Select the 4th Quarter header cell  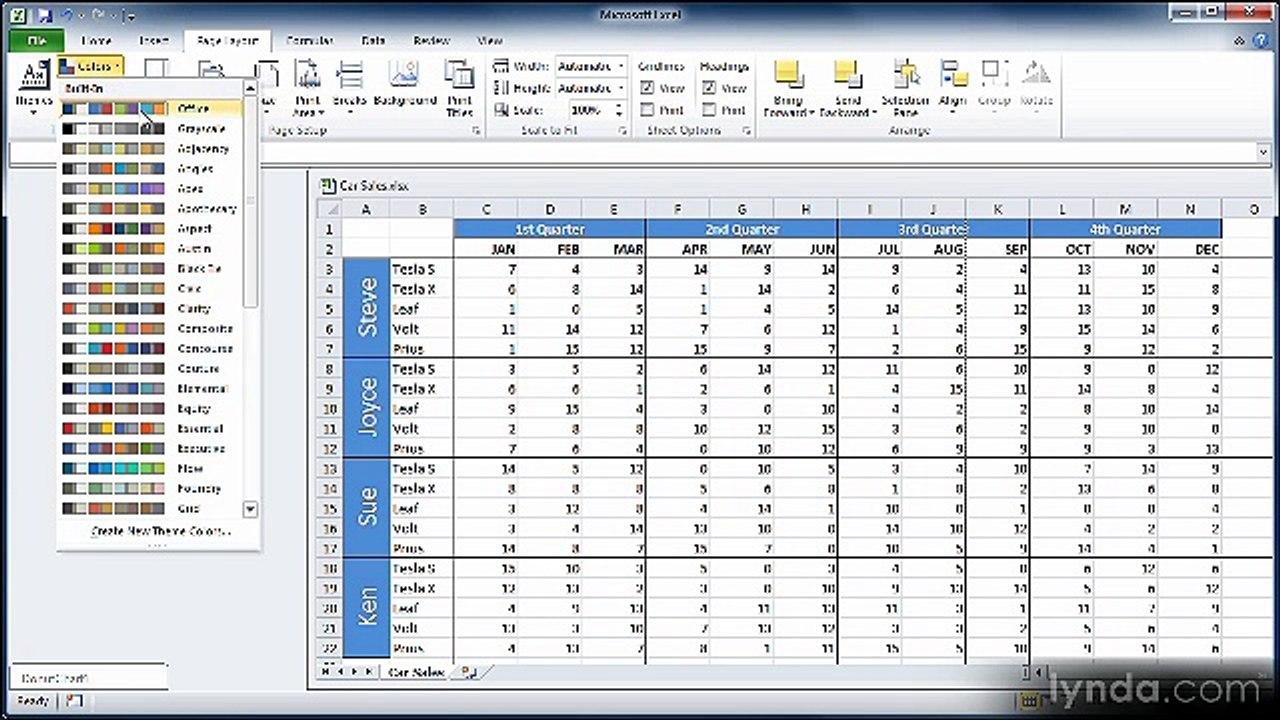pos(1126,229)
